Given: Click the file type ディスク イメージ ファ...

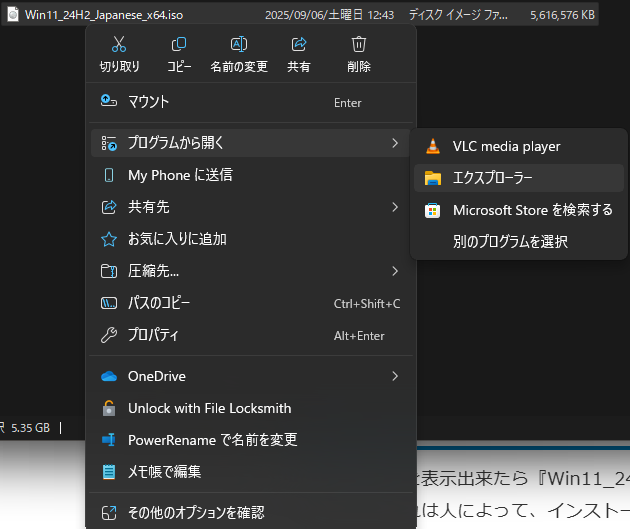Looking at the screenshot, I should [x=458, y=15].
